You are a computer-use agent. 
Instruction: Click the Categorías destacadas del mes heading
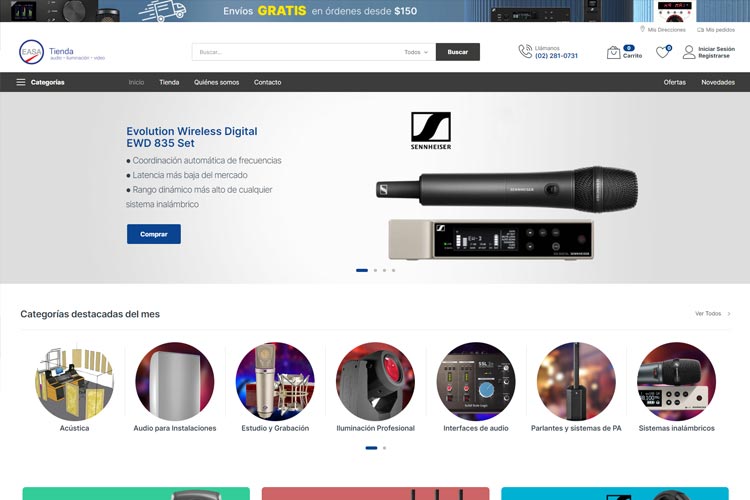tap(90, 314)
